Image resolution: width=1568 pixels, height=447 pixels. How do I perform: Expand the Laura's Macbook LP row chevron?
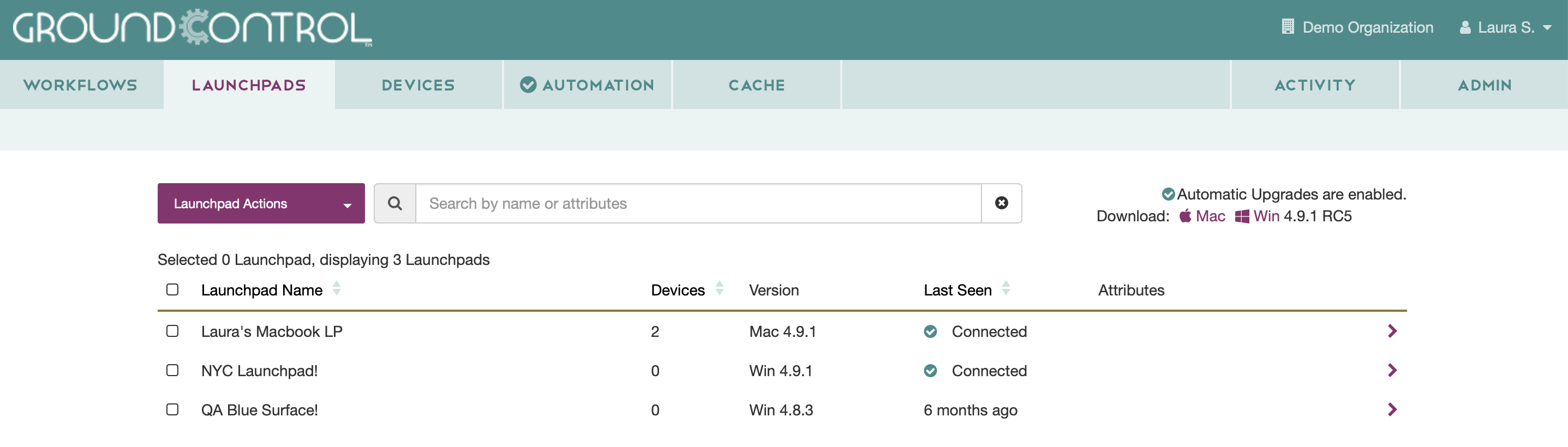tap(1391, 331)
